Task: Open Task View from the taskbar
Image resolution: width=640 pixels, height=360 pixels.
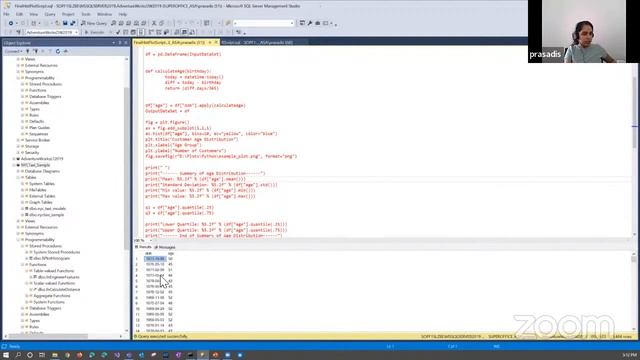Action: [x=42, y=355]
